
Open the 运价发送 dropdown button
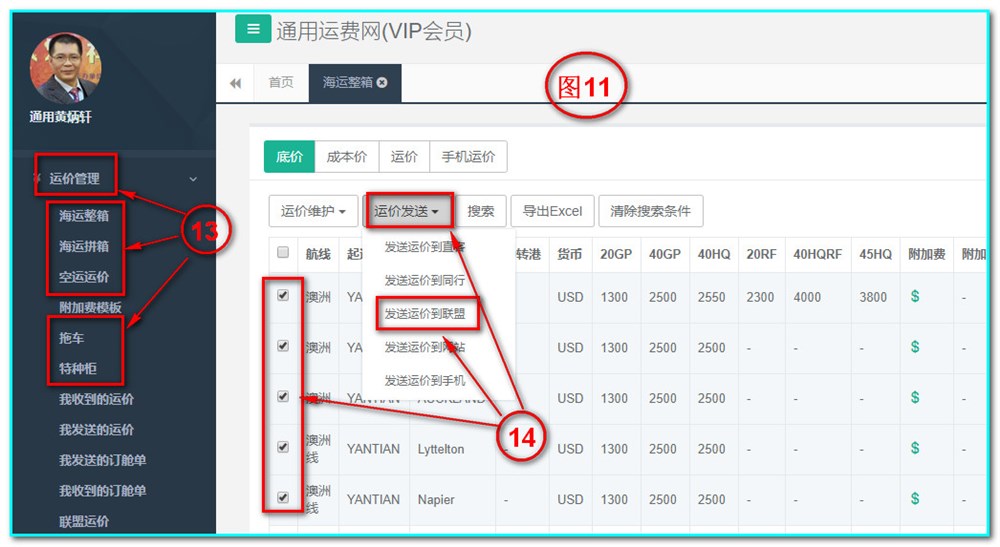pyautogui.click(x=407, y=211)
